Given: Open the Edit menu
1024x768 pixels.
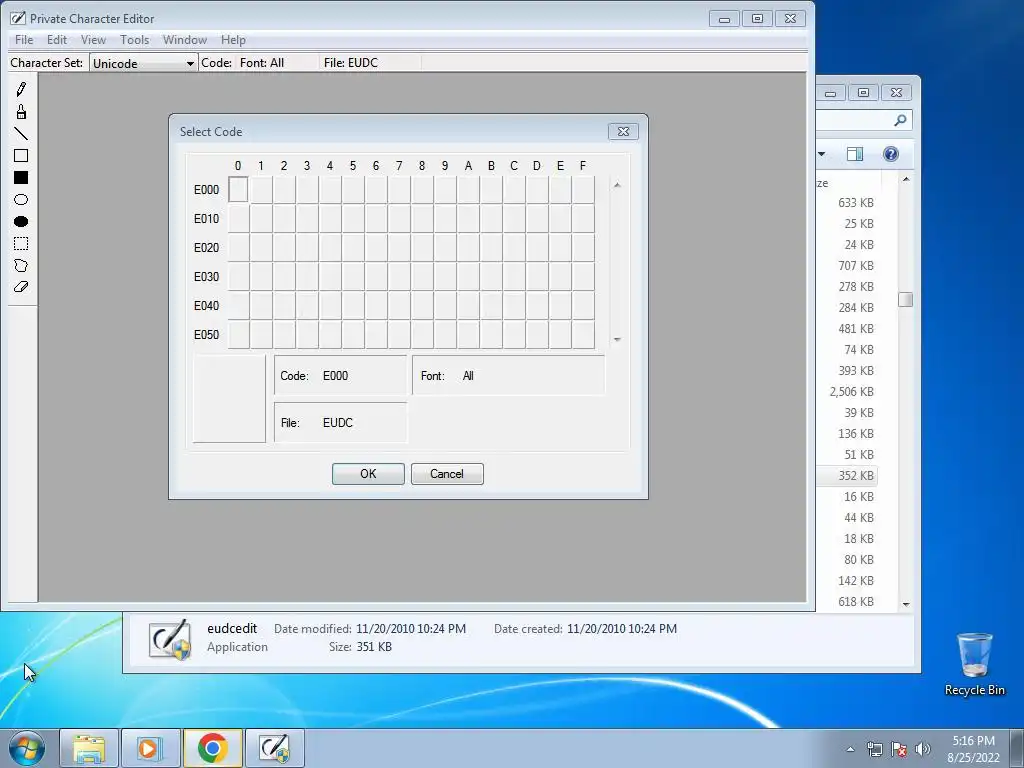Looking at the screenshot, I should point(57,40).
